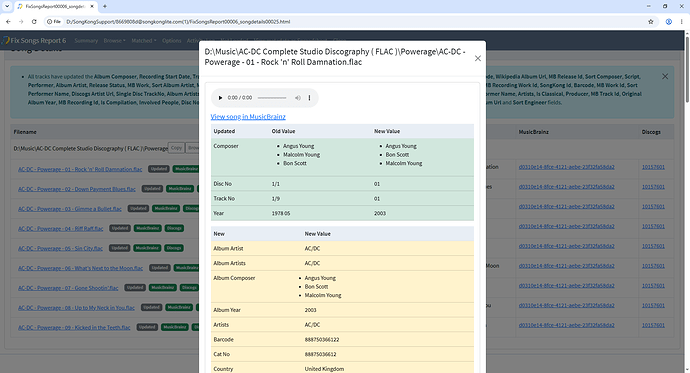
Task: Dismiss the updated fields info alert
Action: point(665,77)
